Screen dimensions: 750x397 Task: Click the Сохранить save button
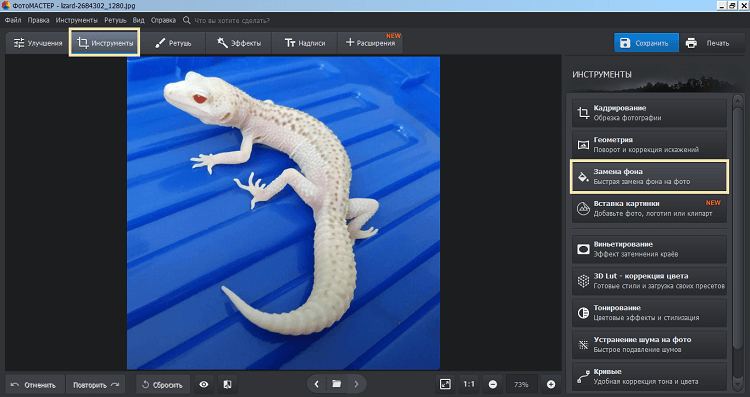pyautogui.click(x=646, y=43)
